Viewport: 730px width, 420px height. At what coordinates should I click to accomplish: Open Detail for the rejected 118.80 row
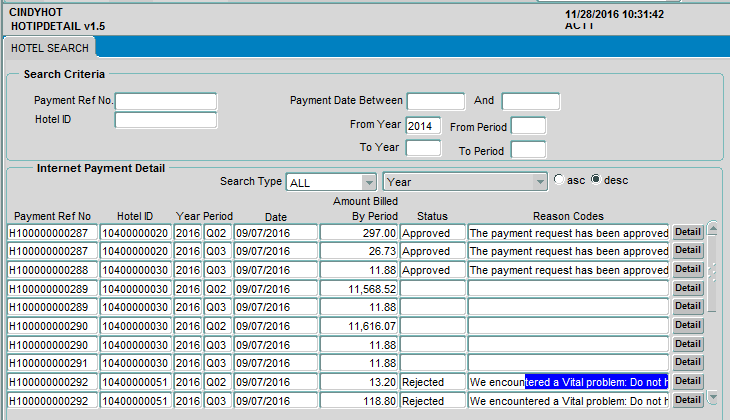coord(687,400)
